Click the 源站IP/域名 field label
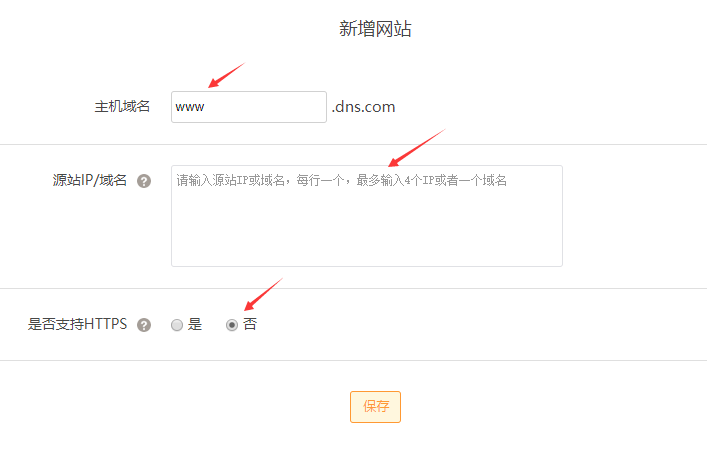The width and height of the screenshot is (707, 449). 89,180
